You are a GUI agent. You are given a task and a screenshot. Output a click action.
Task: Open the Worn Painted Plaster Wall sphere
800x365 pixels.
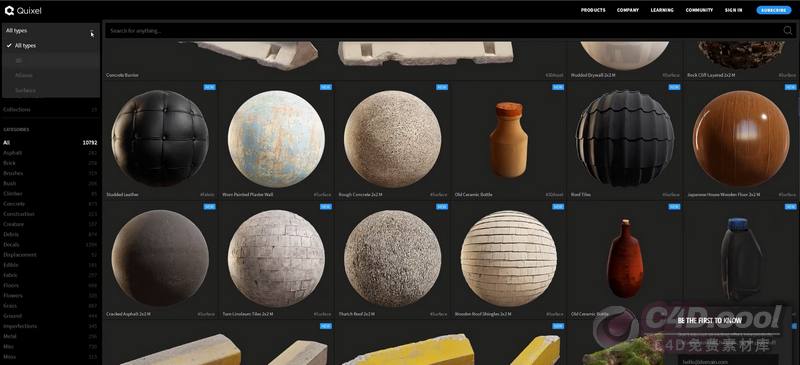tap(276, 139)
